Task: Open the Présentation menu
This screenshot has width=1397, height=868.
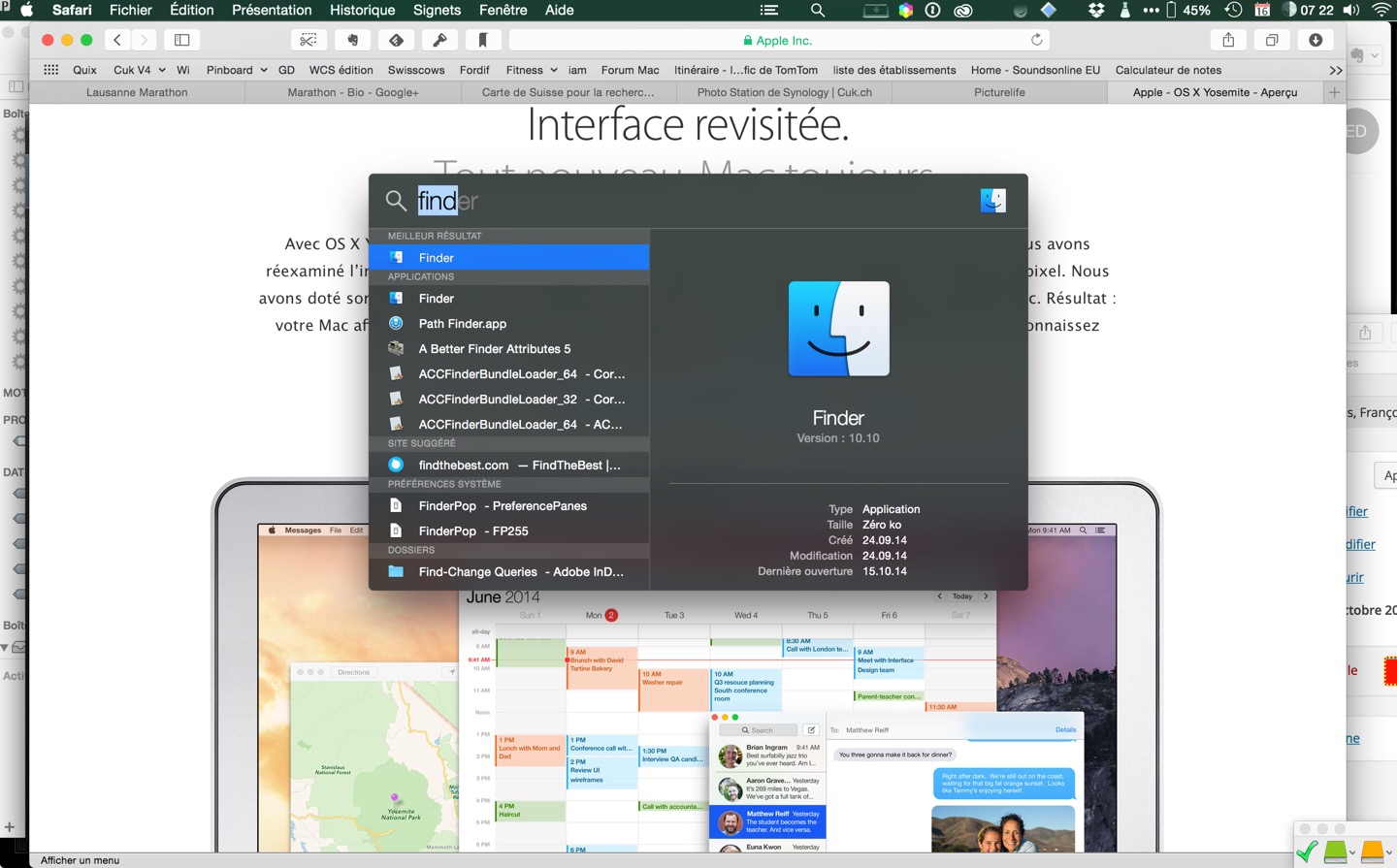Action: pyautogui.click(x=272, y=10)
